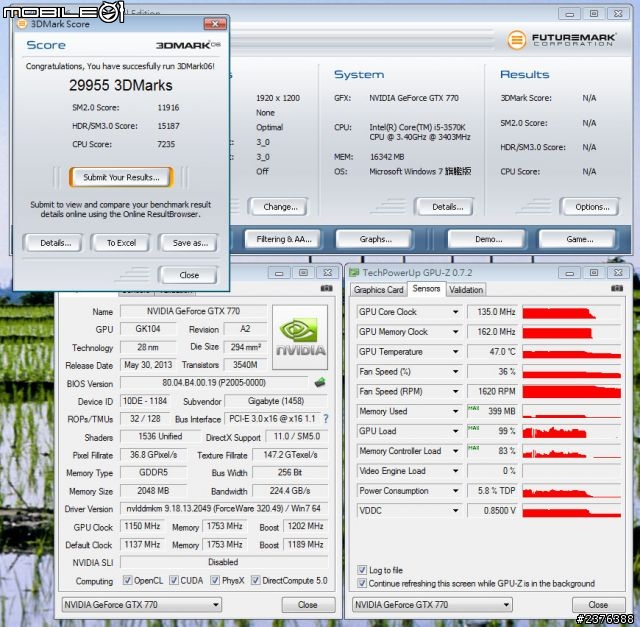Open GPU Core Clock sensor dropdown
Image resolution: width=640 pixels, height=627 pixels.
pos(456,312)
